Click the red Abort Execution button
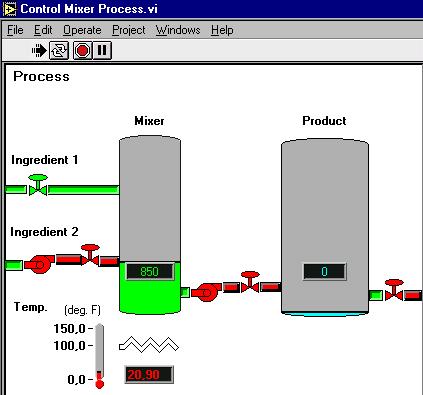 point(82,51)
